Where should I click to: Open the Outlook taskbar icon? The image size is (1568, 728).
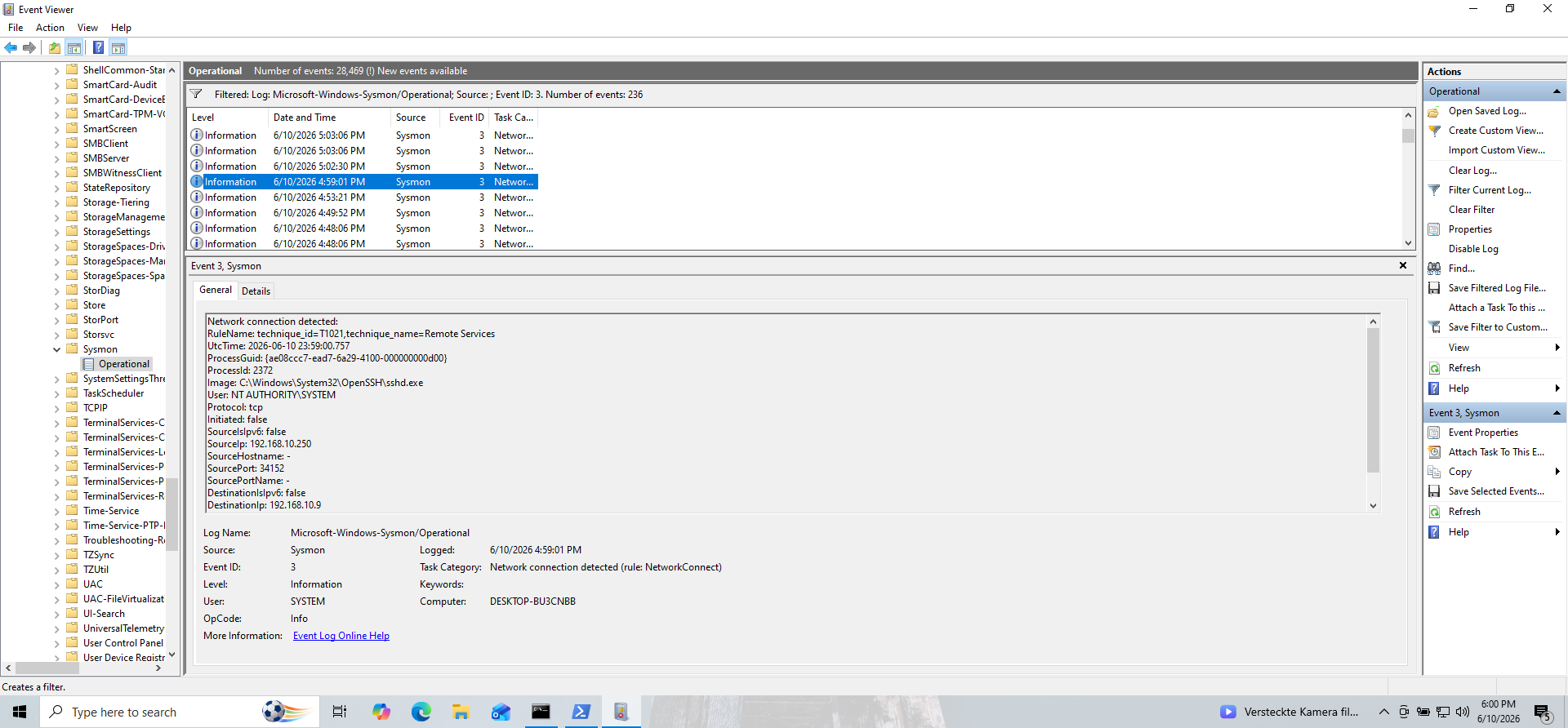501,712
